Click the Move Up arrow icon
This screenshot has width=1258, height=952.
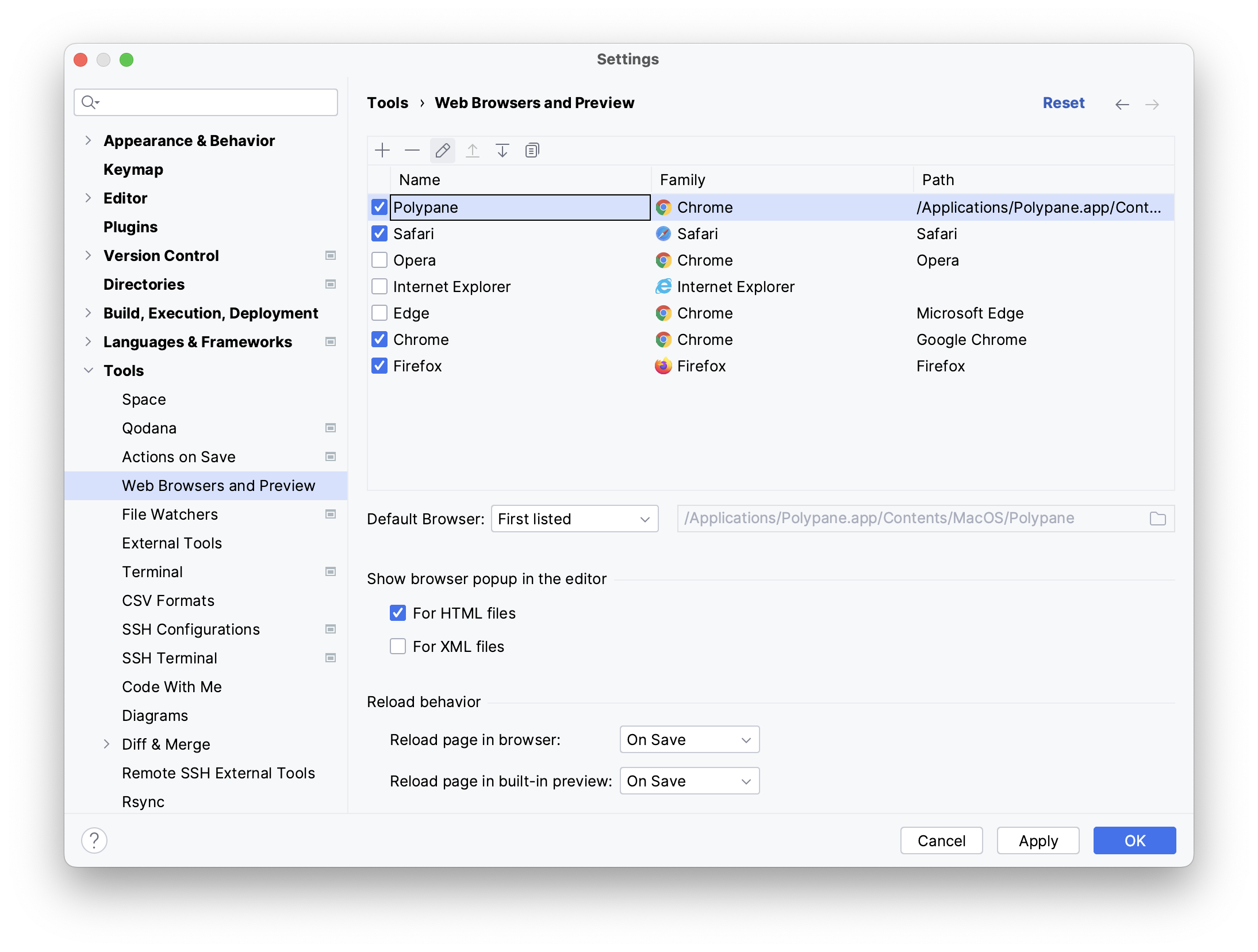tap(473, 151)
